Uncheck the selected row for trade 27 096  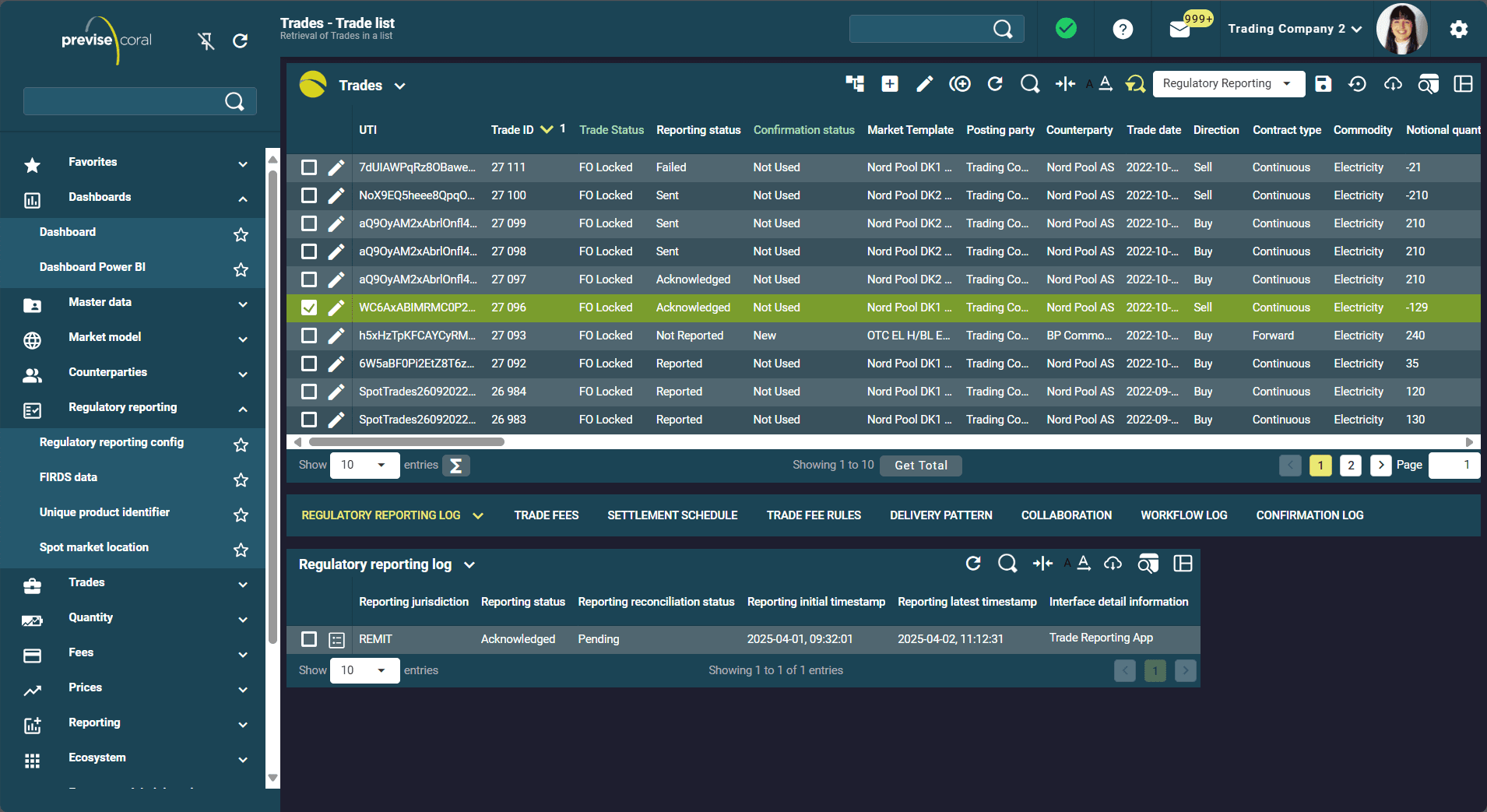pyautogui.click(x=309, y=308)
